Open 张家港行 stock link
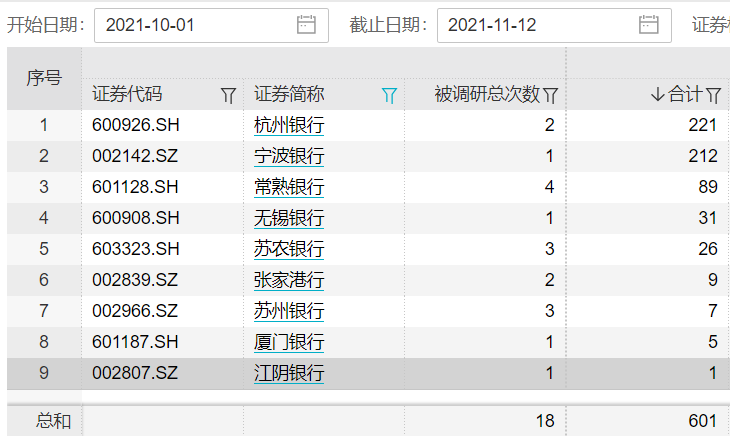This screenshot has width=730, height=436. pos(289,281)
